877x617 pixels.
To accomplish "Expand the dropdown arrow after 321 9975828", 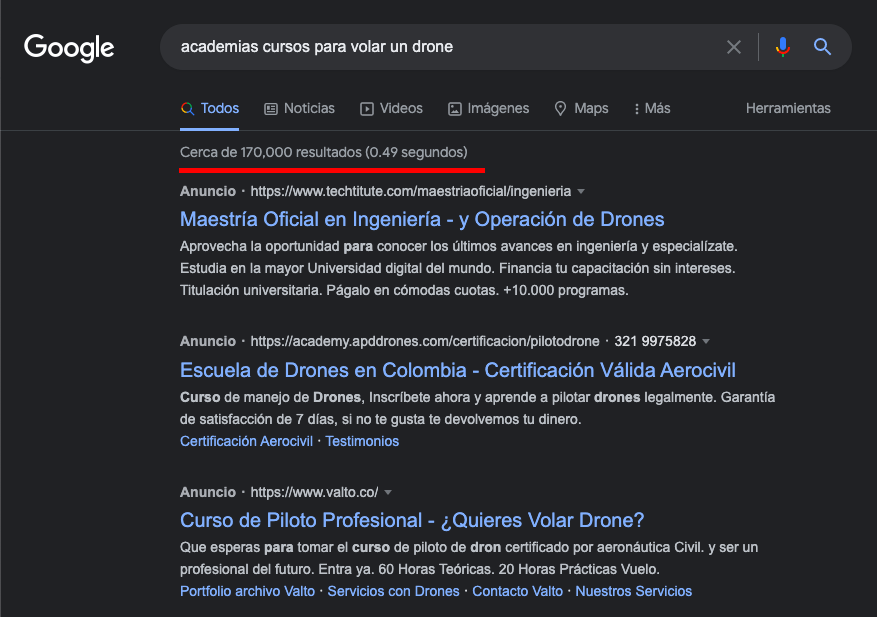I will (706, 342).
